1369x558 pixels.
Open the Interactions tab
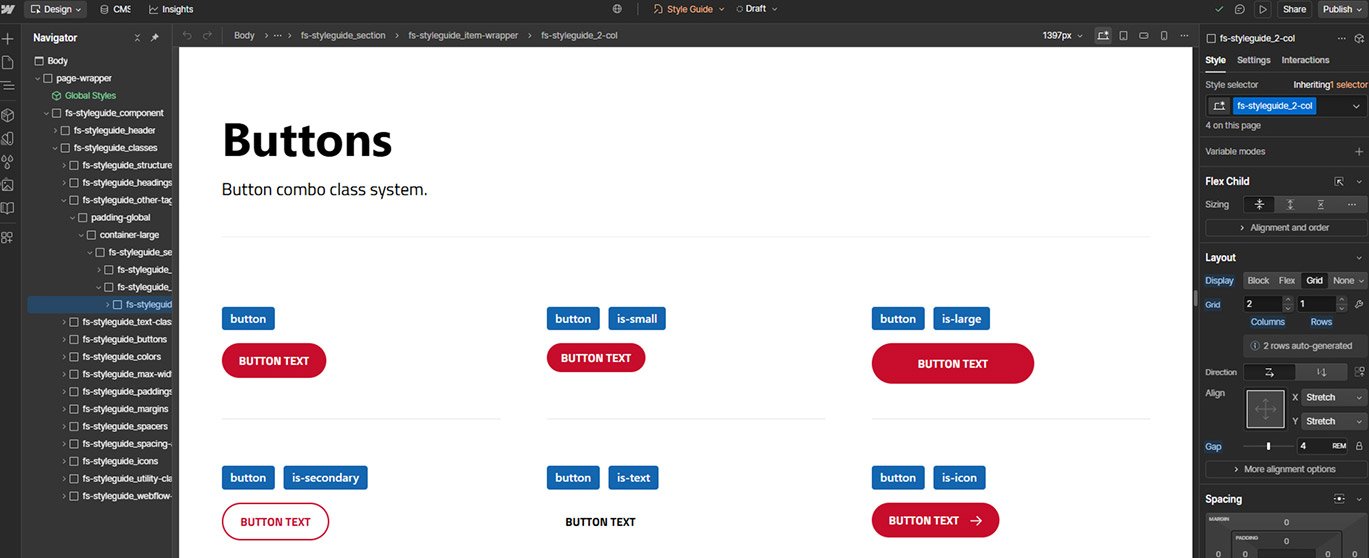[x=1306, y=60]
